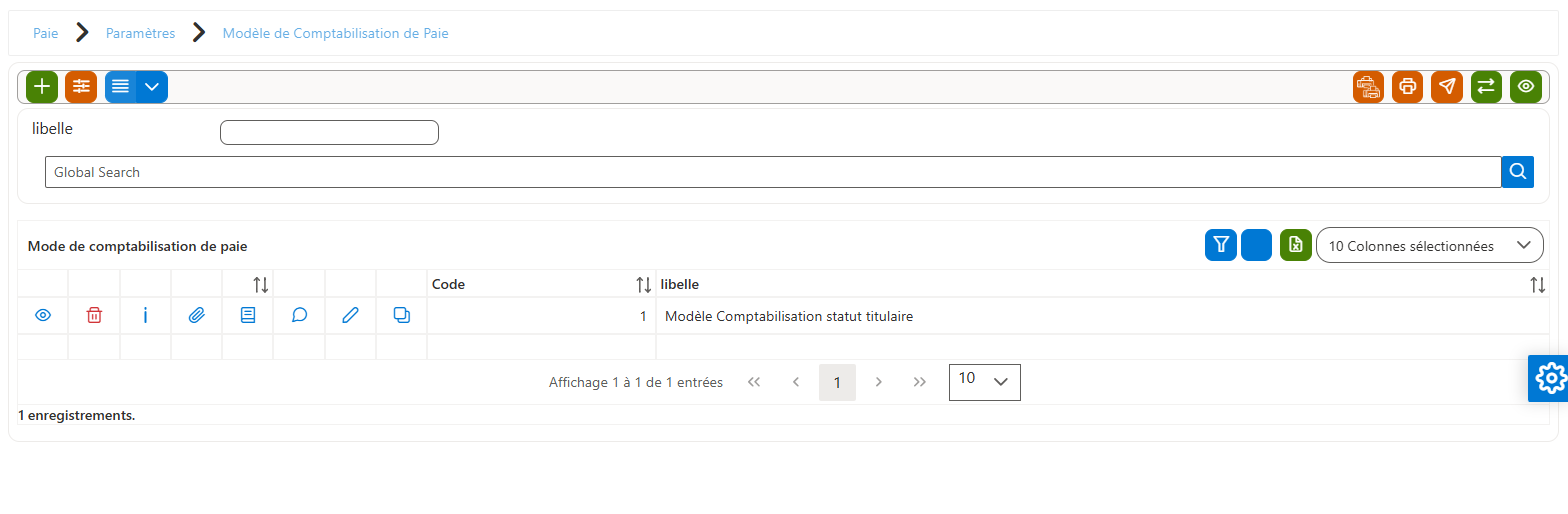View the row using eye icon
The height and width of the screenshot is (514, 1568).
(43, 316)
